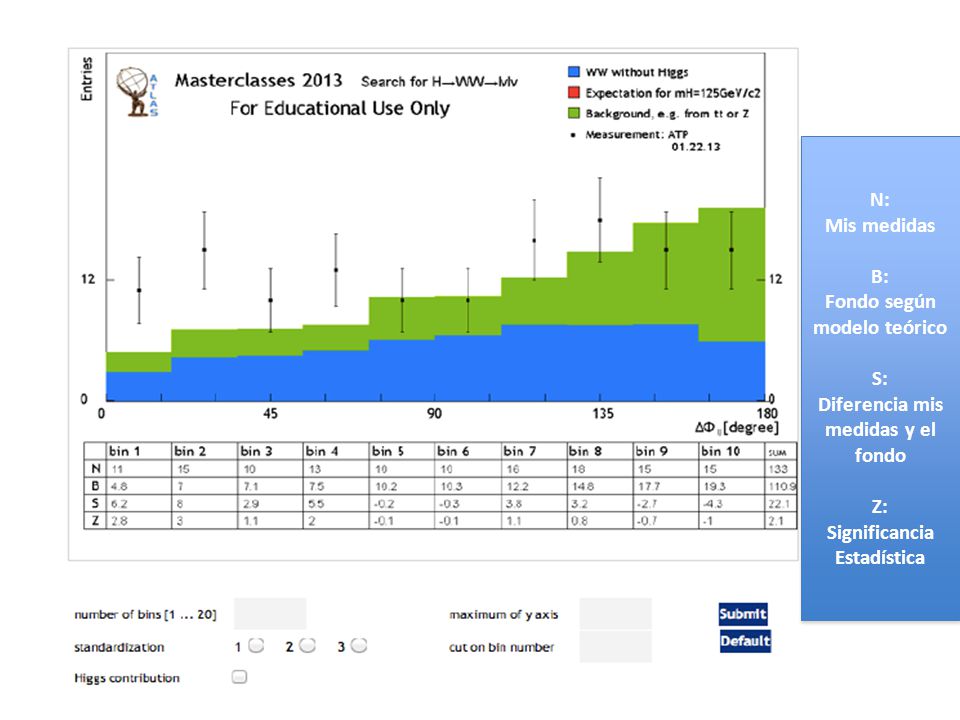Focus the number of bins input field
The width and height of the screenshot is (960, 720).
tap(270, 613)
